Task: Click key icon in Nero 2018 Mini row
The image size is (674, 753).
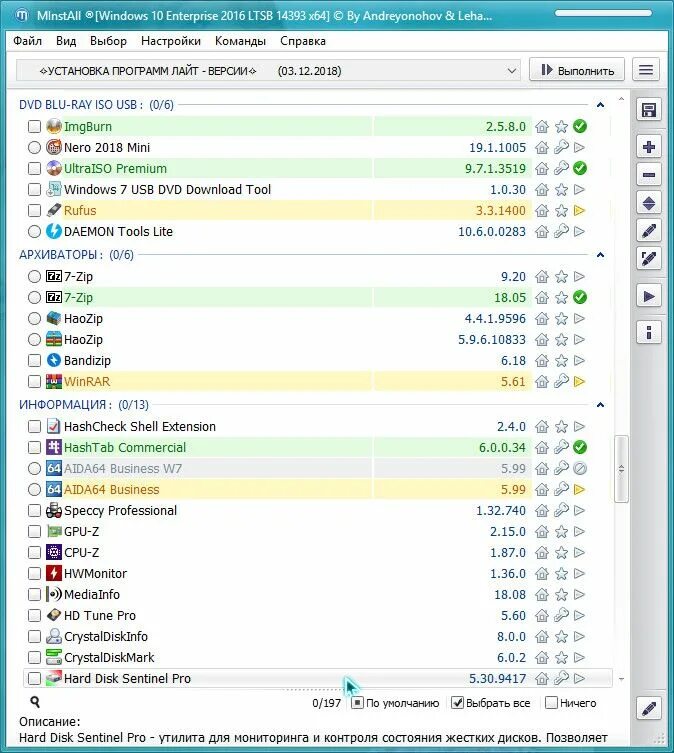Action: click(561, 147)
